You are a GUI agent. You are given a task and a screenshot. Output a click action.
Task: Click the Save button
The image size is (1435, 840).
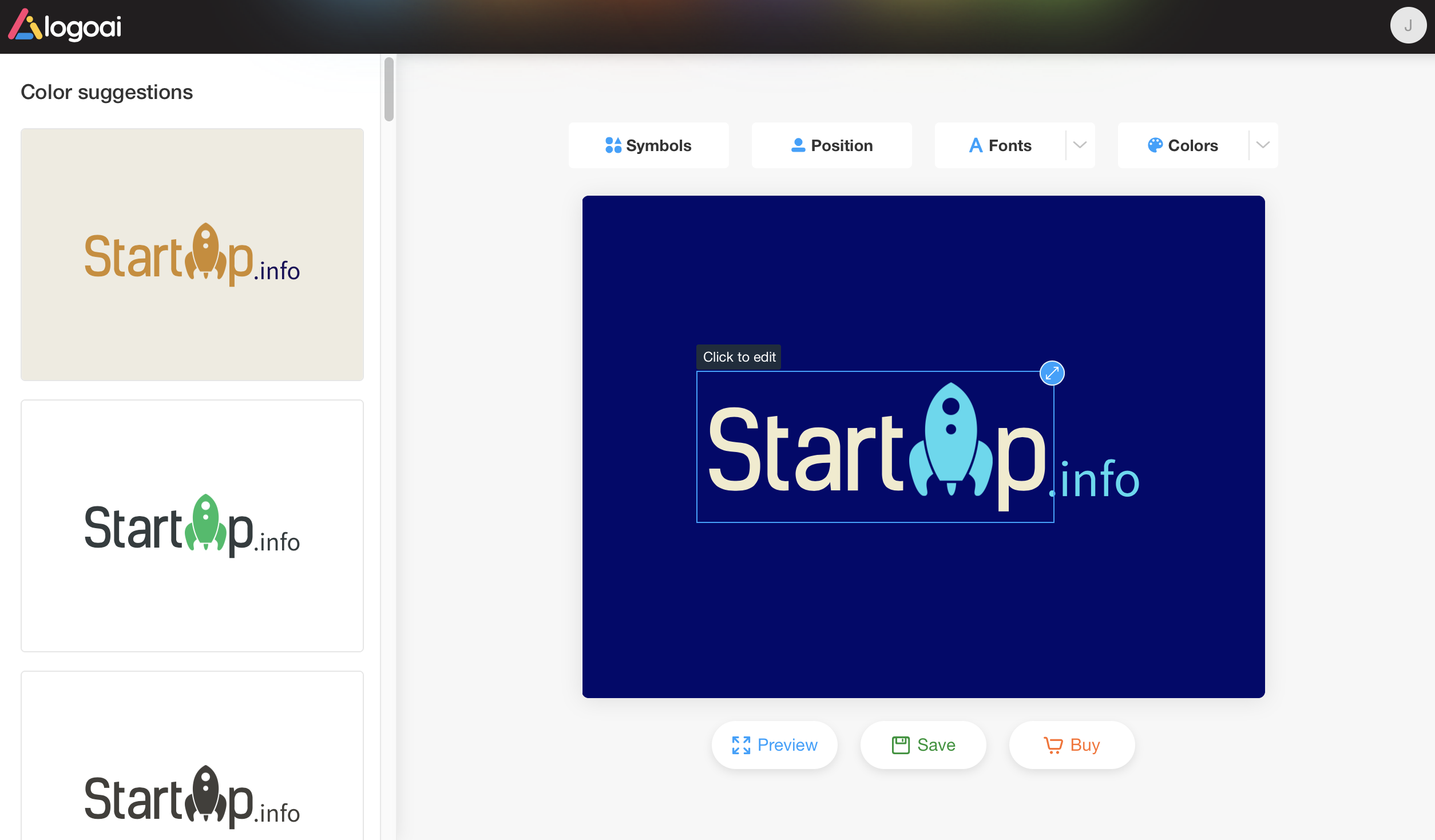click(x=923, y=744)
